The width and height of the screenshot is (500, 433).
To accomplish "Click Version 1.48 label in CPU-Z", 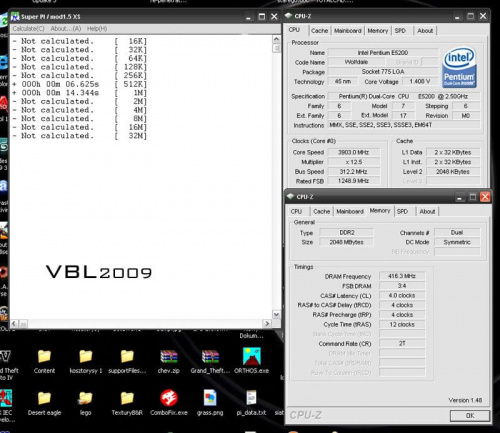I will [465, 400].
